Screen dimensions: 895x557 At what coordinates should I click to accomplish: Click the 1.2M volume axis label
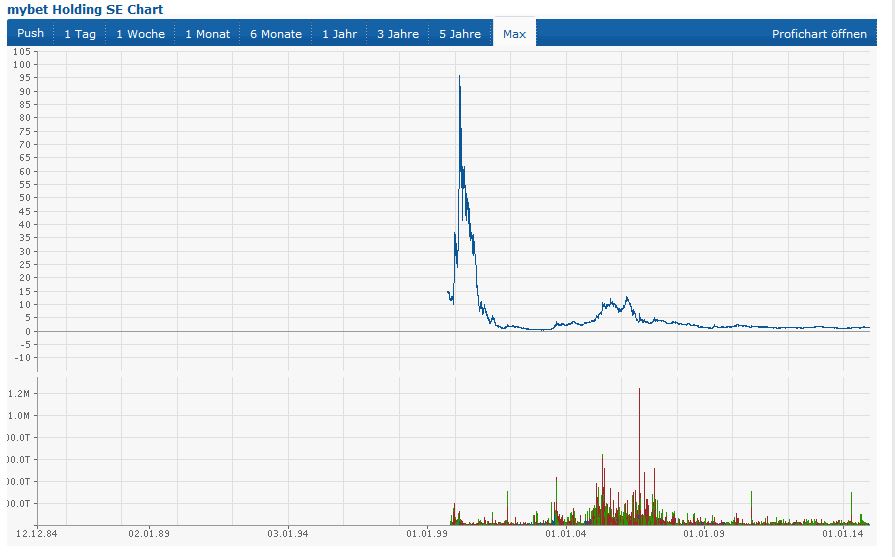[19, 393]
